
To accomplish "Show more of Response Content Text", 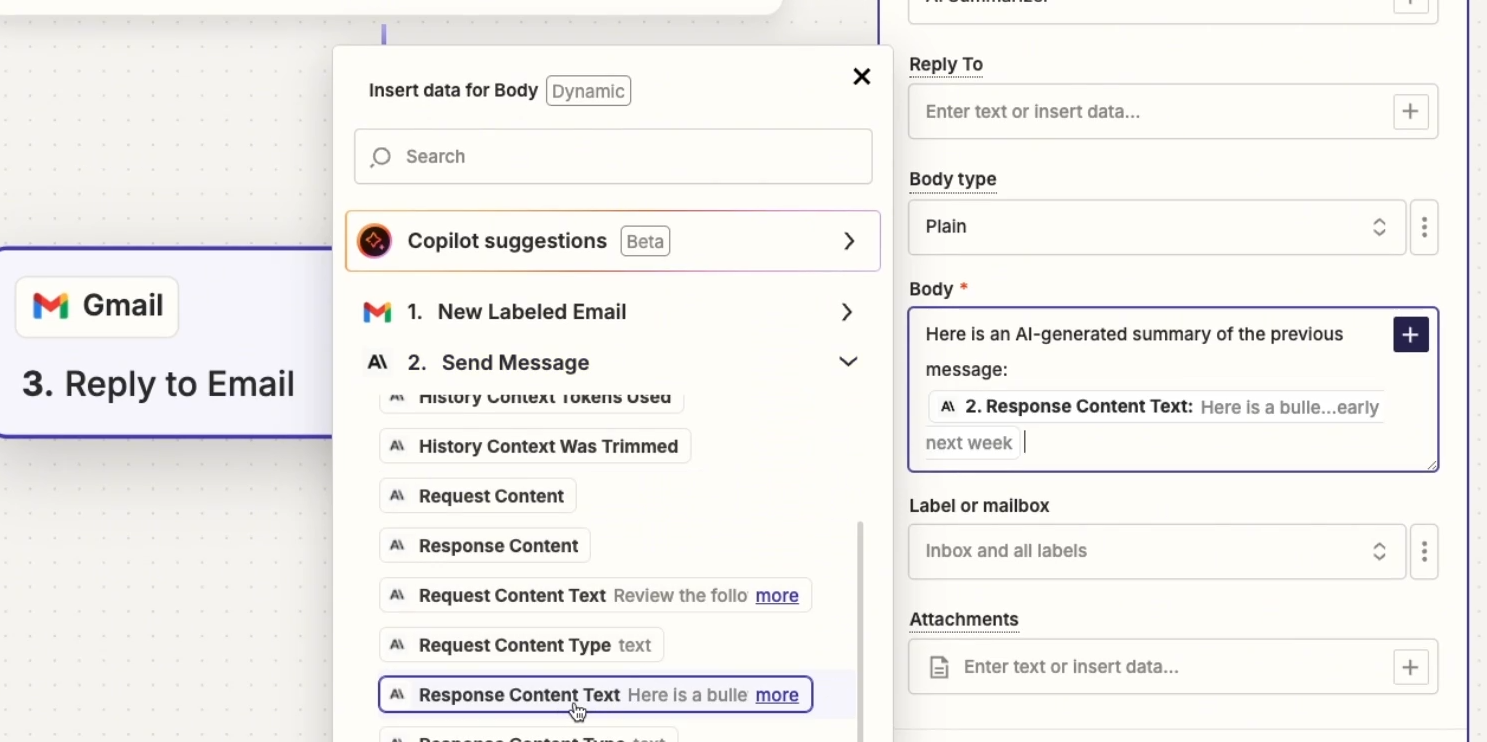I will pos(777,695).
